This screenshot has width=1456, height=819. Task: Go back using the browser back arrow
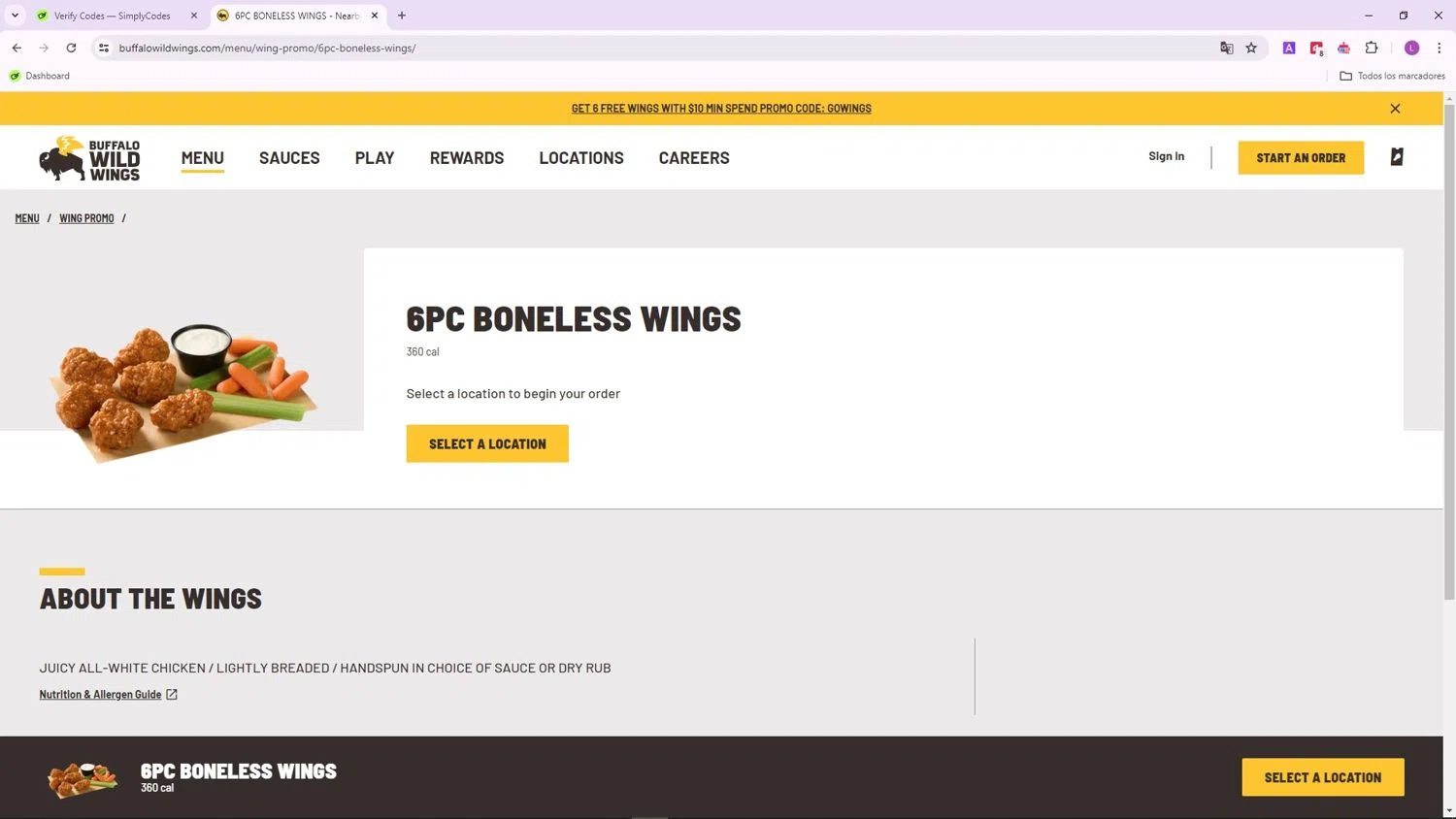point(17,48)
